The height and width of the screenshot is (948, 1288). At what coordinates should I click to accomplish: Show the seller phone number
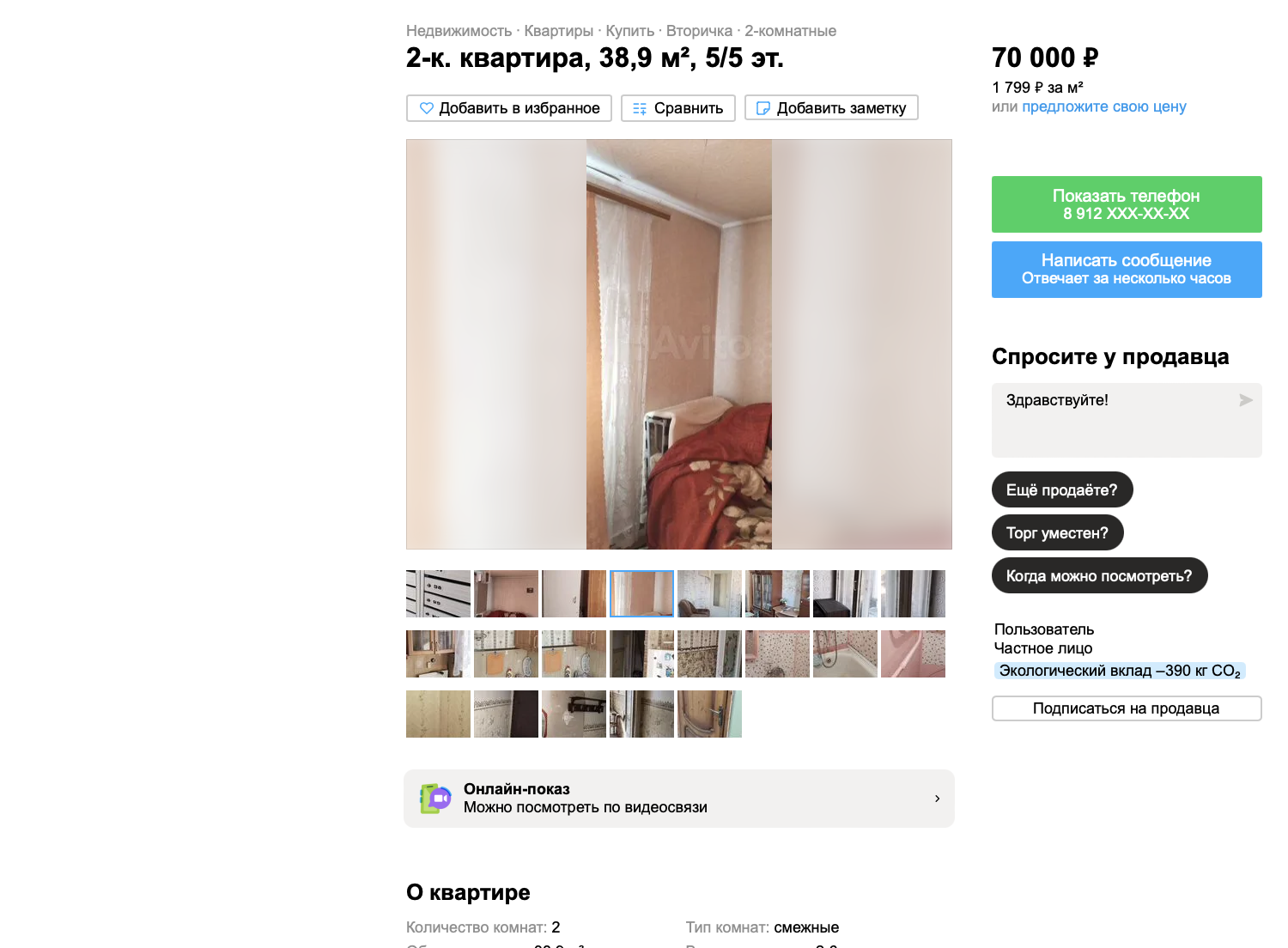[x=1127, y=204]
